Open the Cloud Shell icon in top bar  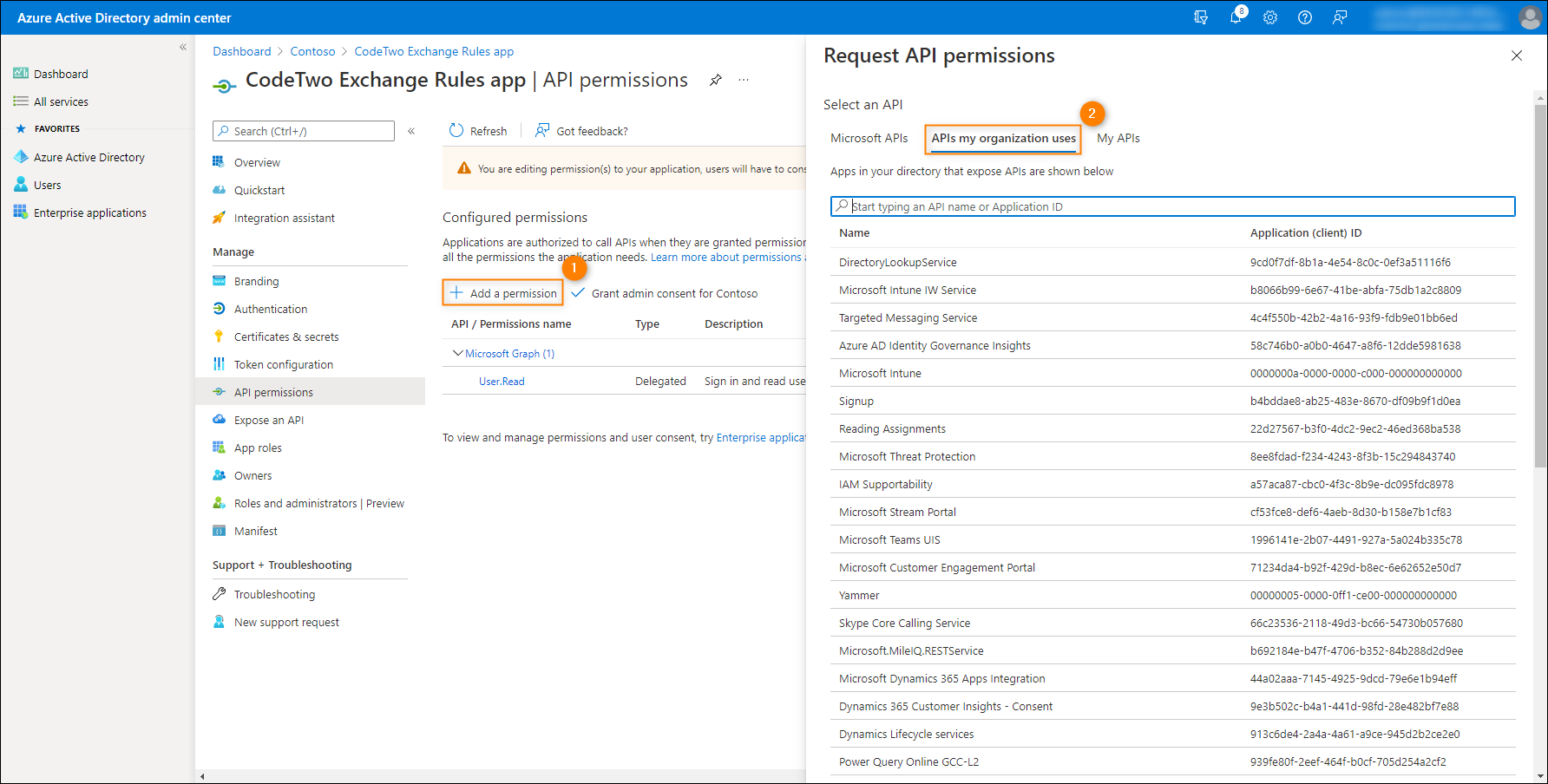pos(1201,17)
